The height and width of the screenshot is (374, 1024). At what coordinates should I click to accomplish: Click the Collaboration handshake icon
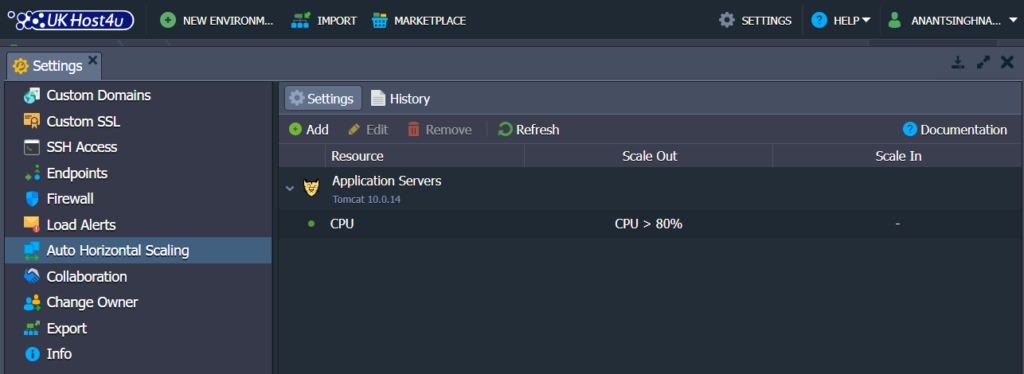pyautogui.click(x=31, y=277)
